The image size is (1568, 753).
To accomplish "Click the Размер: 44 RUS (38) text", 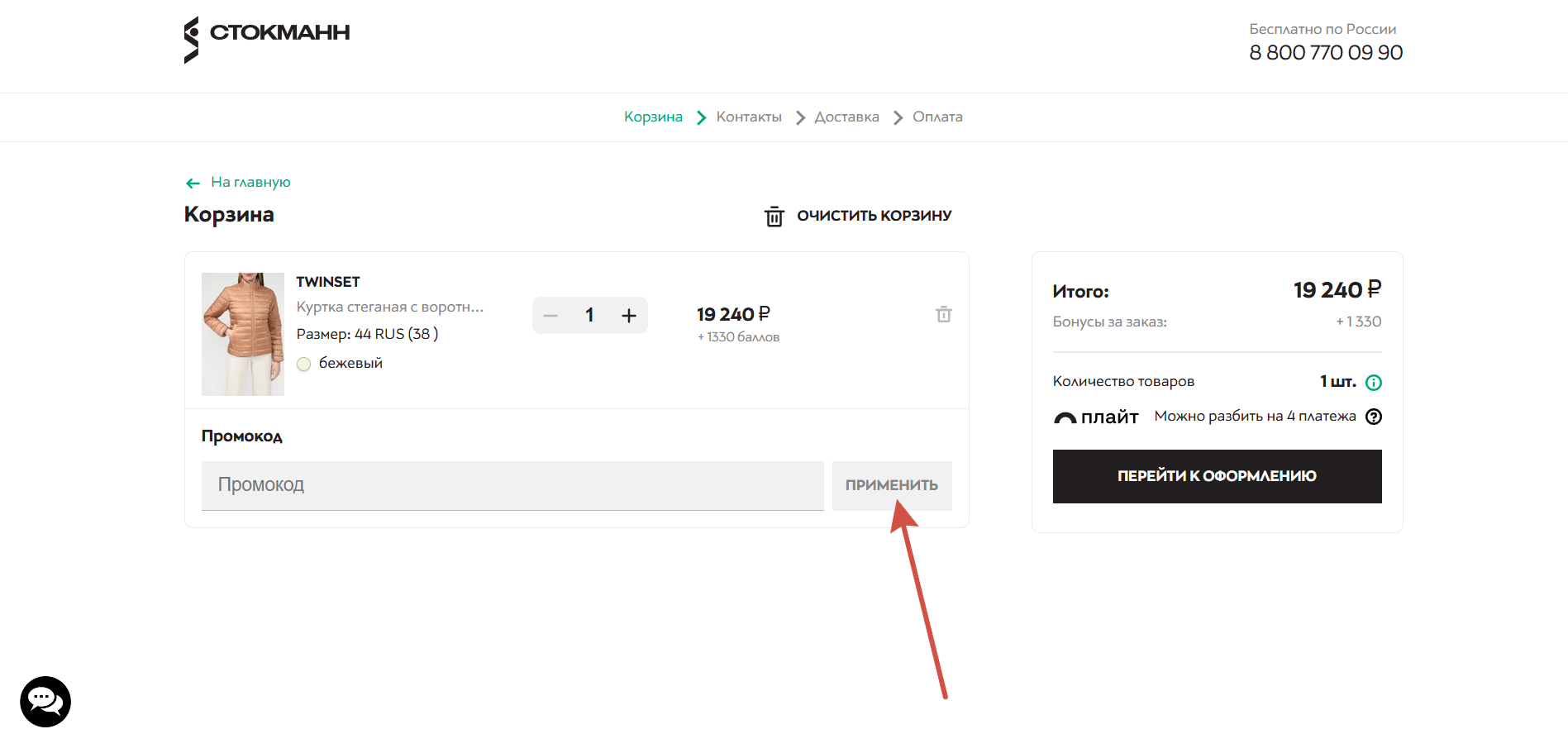I will (x=367, y=334).
